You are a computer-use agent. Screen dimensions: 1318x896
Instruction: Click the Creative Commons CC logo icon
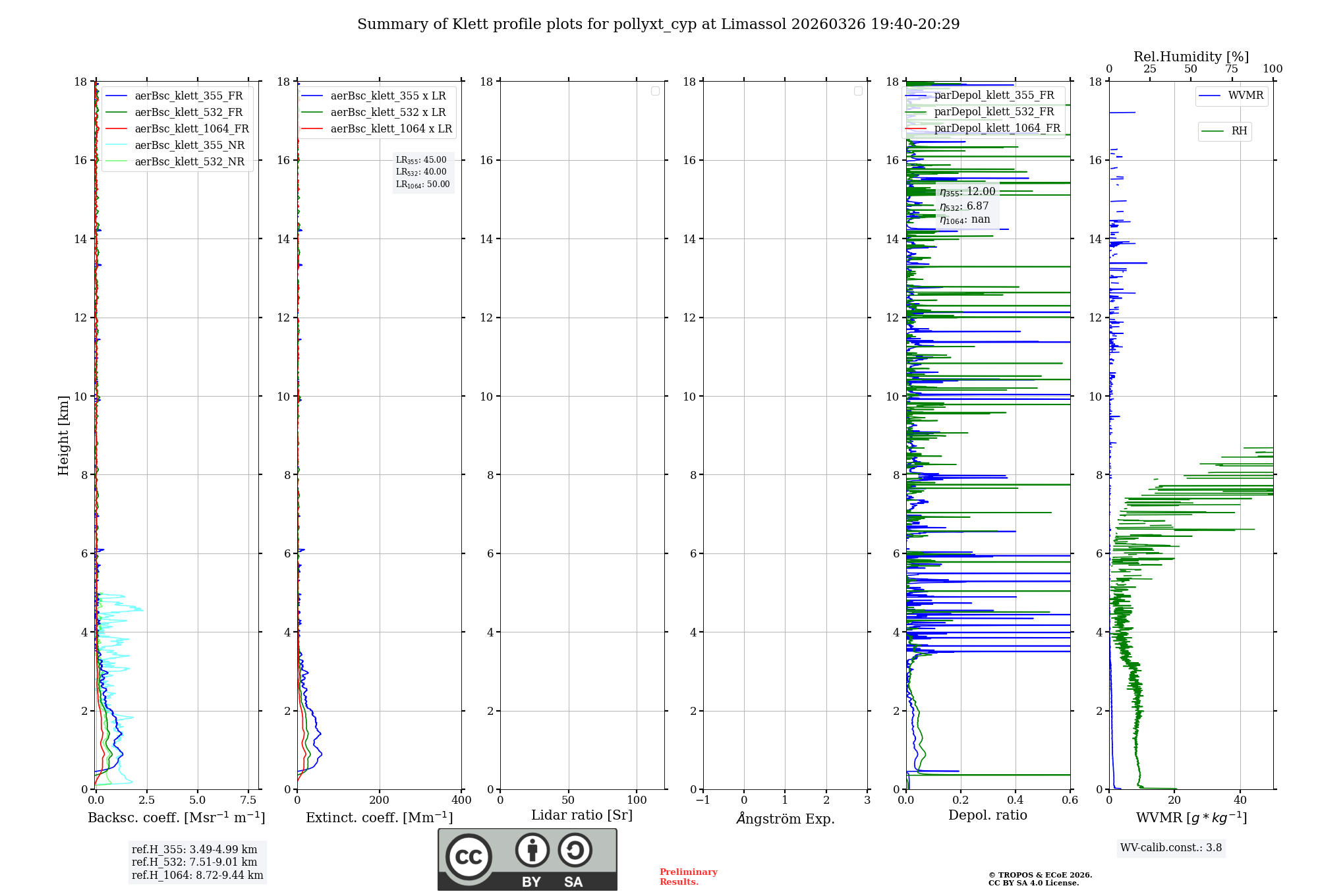pos(469,857)
